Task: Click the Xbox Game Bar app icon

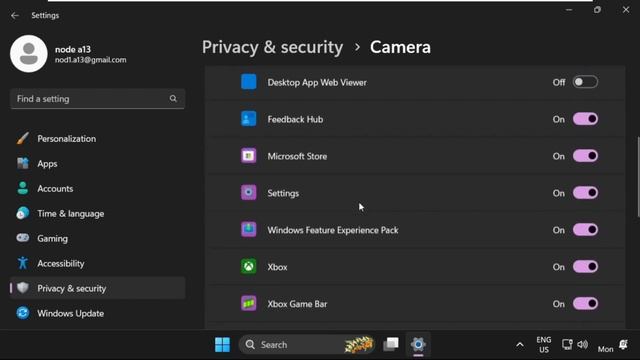Action: point(249,303)
